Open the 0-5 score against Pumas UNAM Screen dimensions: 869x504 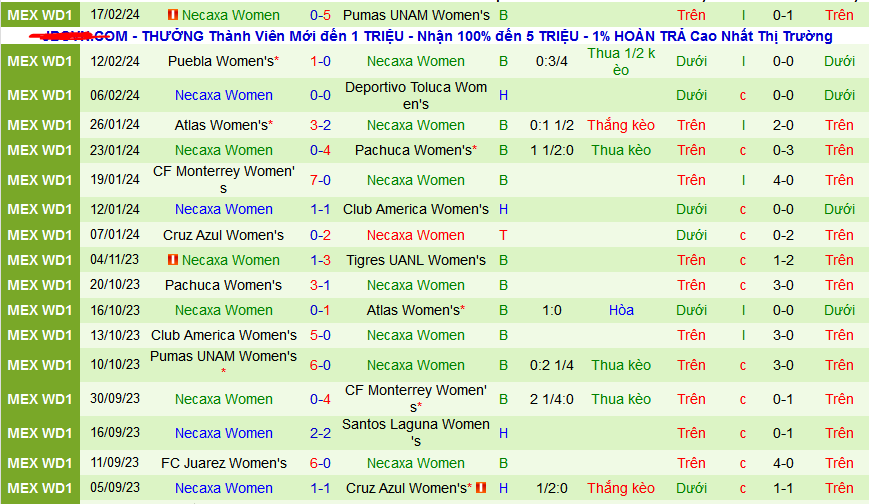click(320, 15)
